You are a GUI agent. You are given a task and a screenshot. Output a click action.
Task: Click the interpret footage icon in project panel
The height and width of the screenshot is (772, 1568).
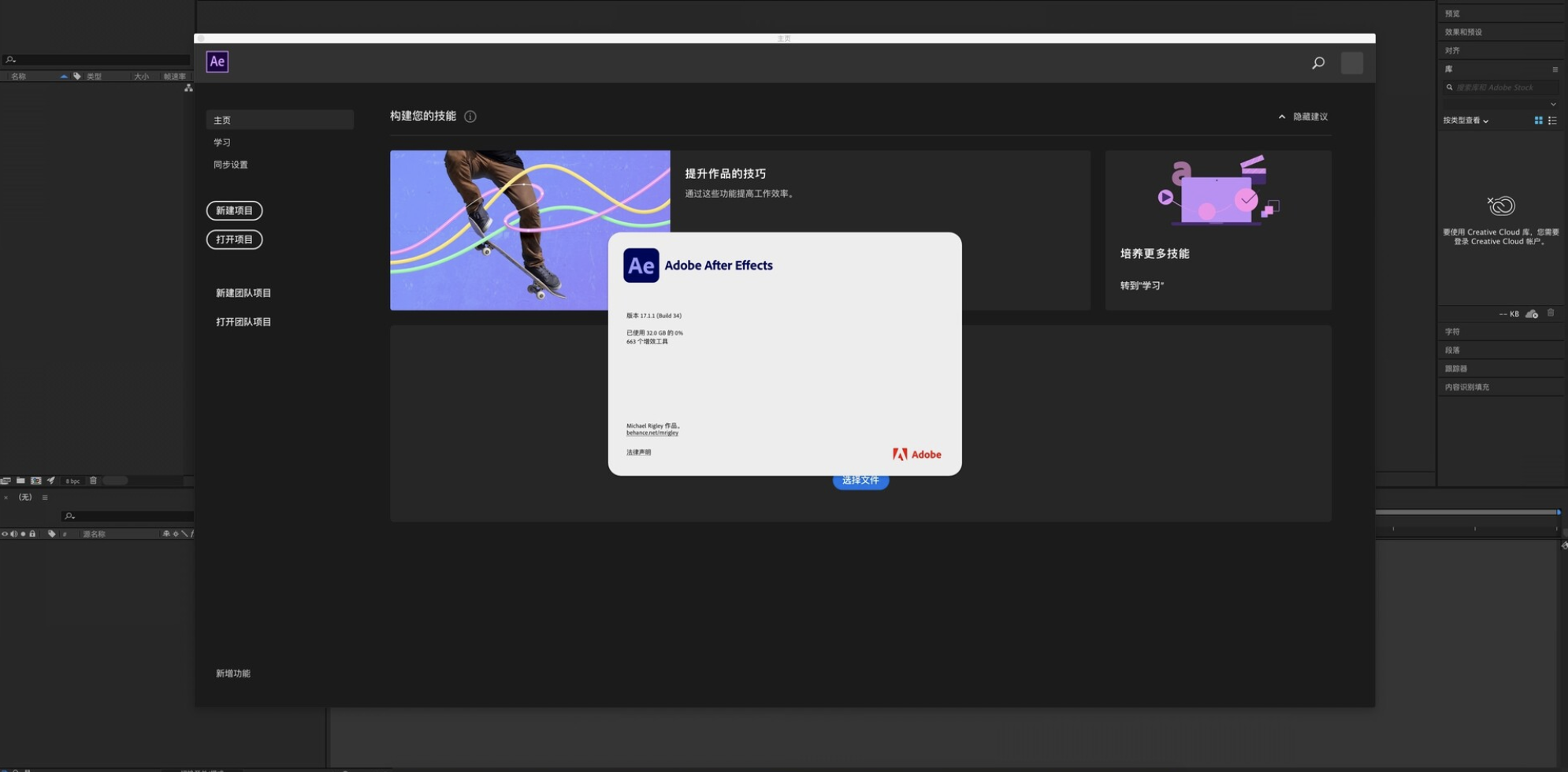[6, 481]
